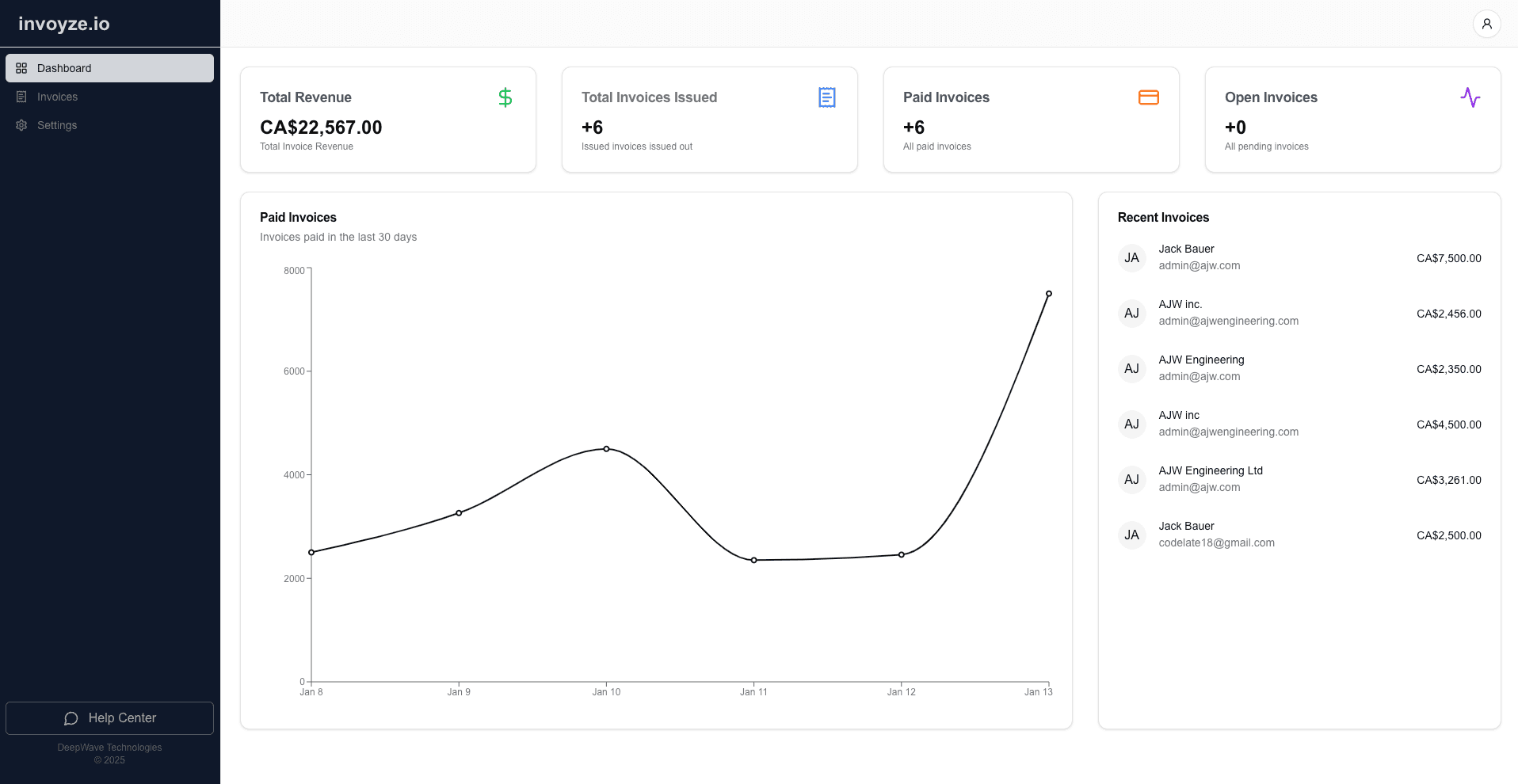Open the Invoices menu item
The image size is (1518, 784).
(x=109, y=97)
